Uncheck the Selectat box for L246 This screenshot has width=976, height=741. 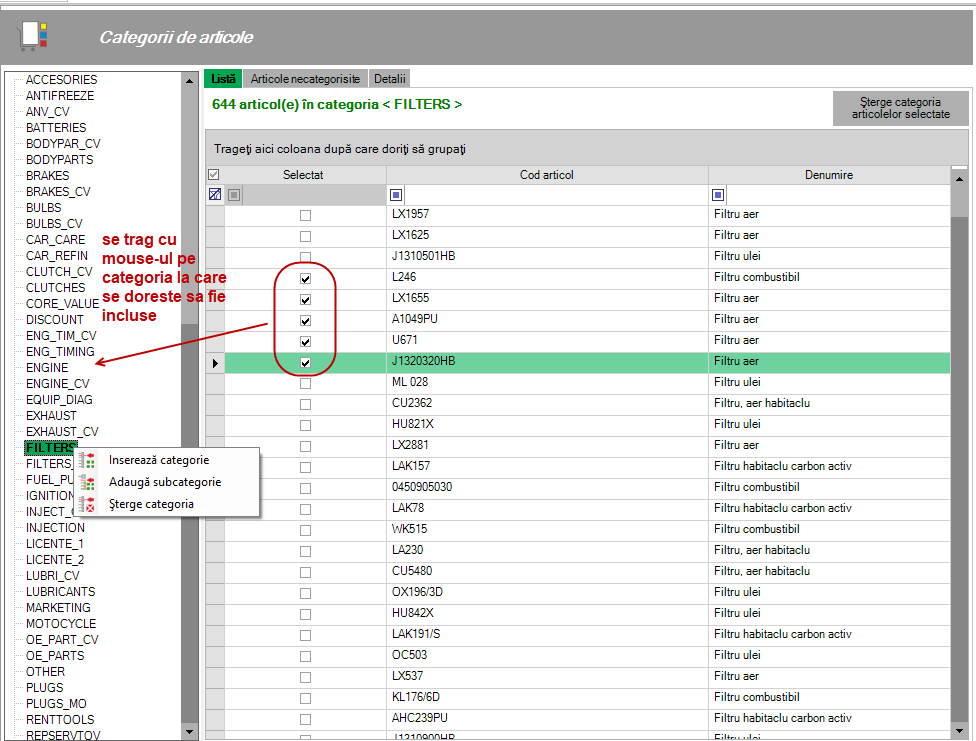pos(305,278)
